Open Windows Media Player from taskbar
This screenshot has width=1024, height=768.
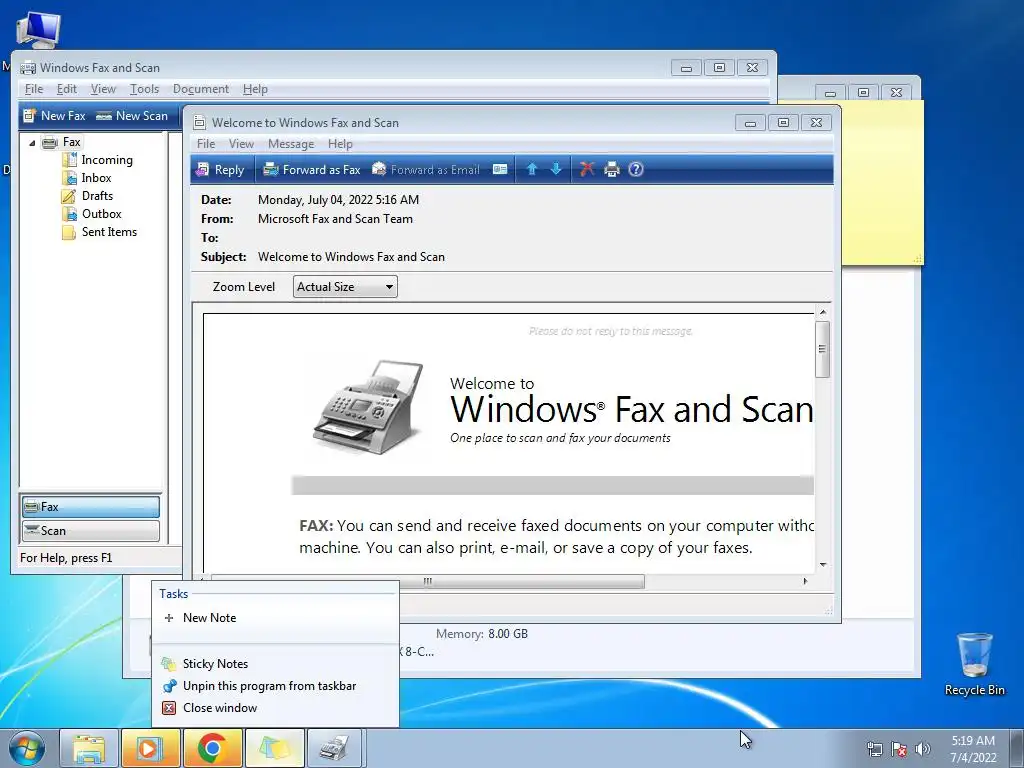[150, 748]
